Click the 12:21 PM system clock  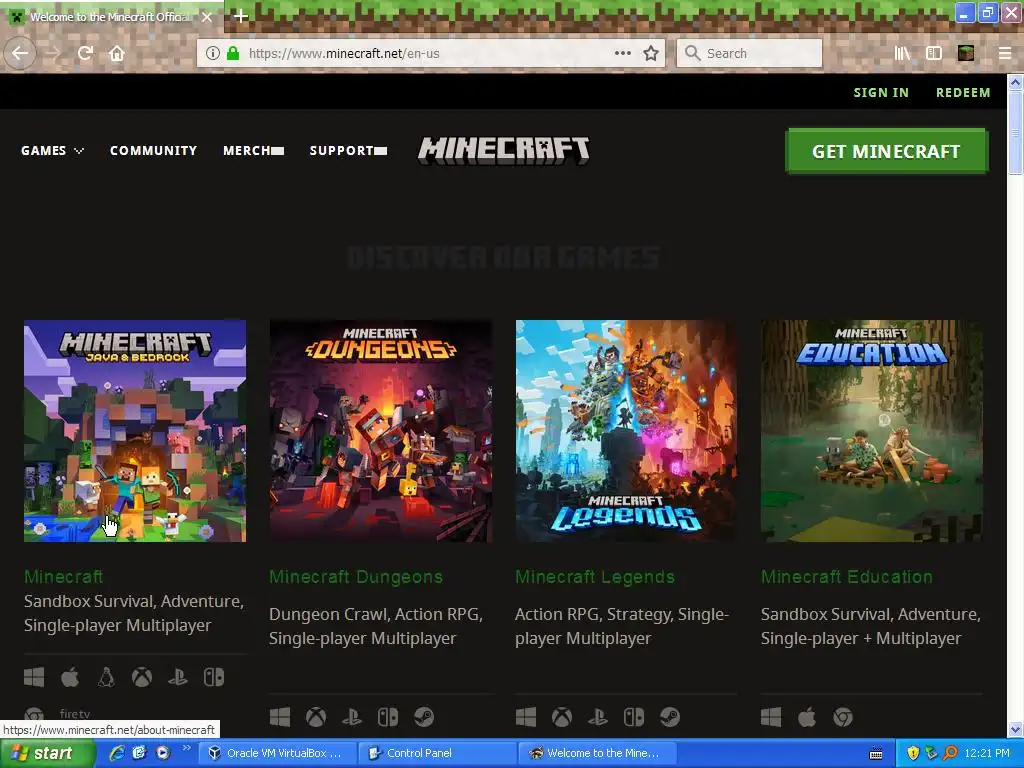tap(987, 753)
